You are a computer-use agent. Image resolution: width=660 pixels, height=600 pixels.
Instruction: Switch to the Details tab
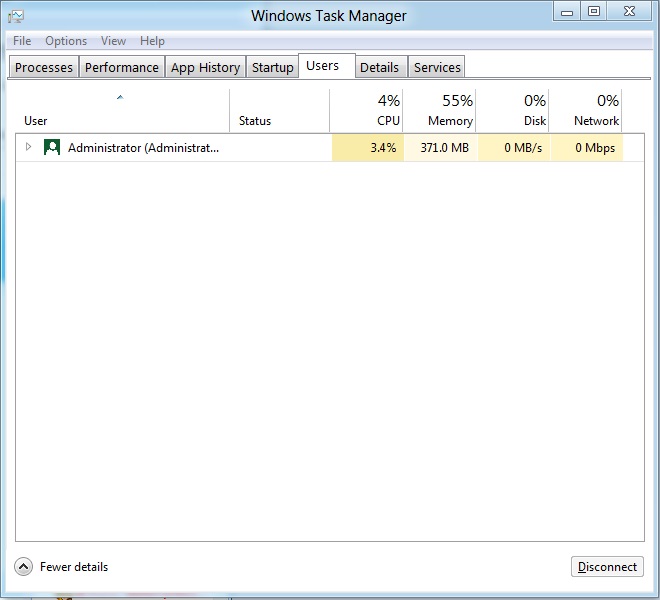pyautogui.click(x=379, y=67)
